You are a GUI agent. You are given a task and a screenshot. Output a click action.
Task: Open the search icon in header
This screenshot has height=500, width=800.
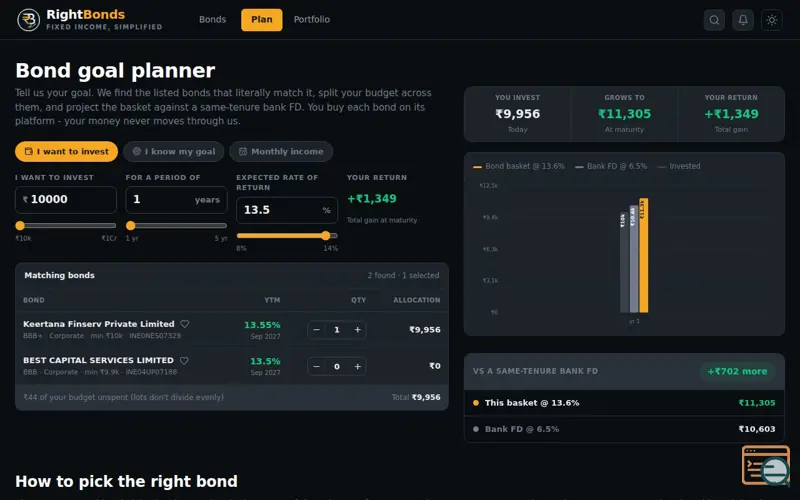(714, 20)
